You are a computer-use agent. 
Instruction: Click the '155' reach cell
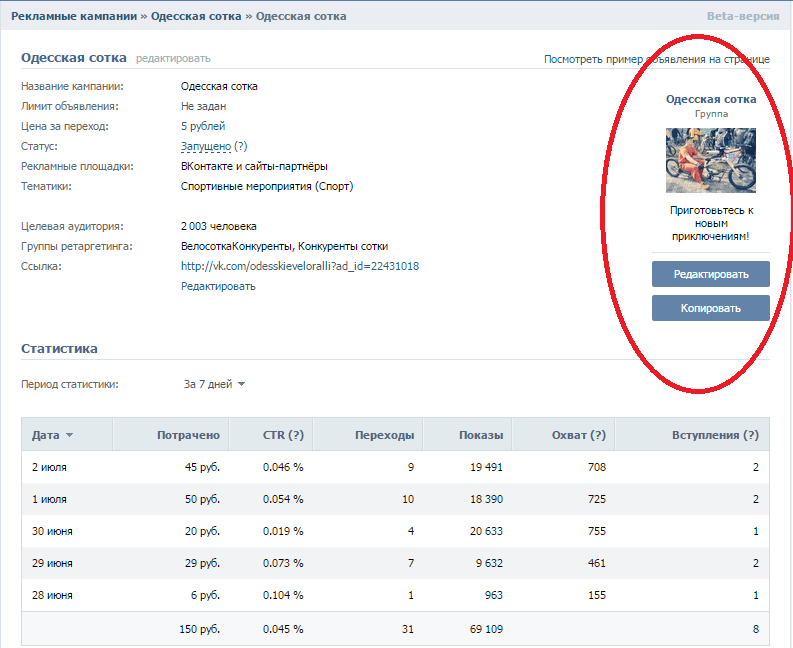click(x=597, y=595)
